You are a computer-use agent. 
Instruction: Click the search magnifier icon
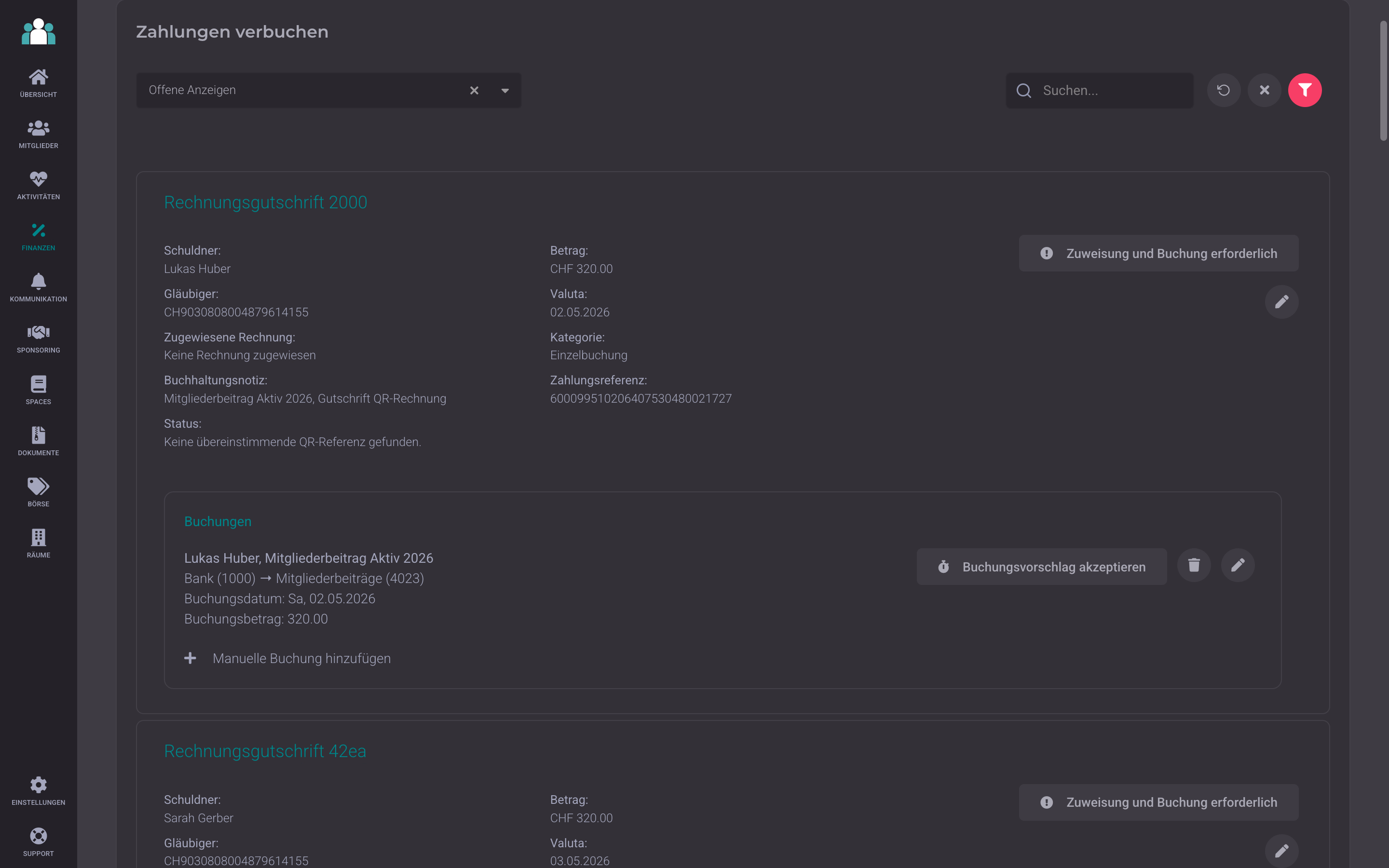(x=1024, y=91)
